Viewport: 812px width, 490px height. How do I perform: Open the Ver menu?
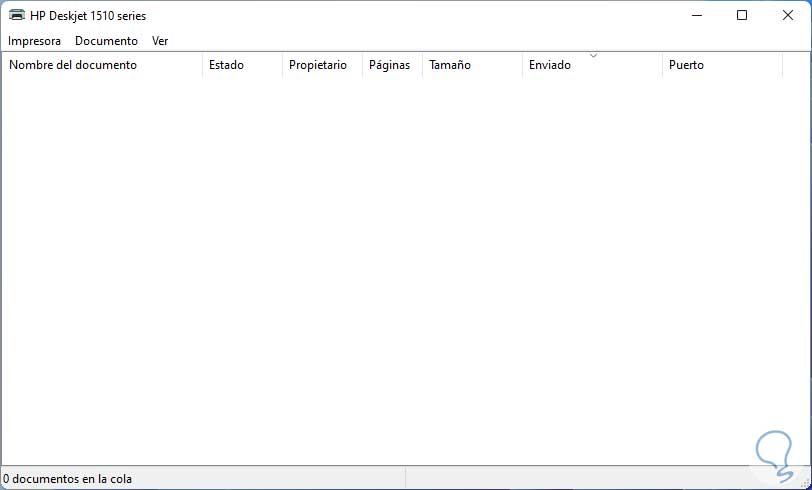pos(160,41)
